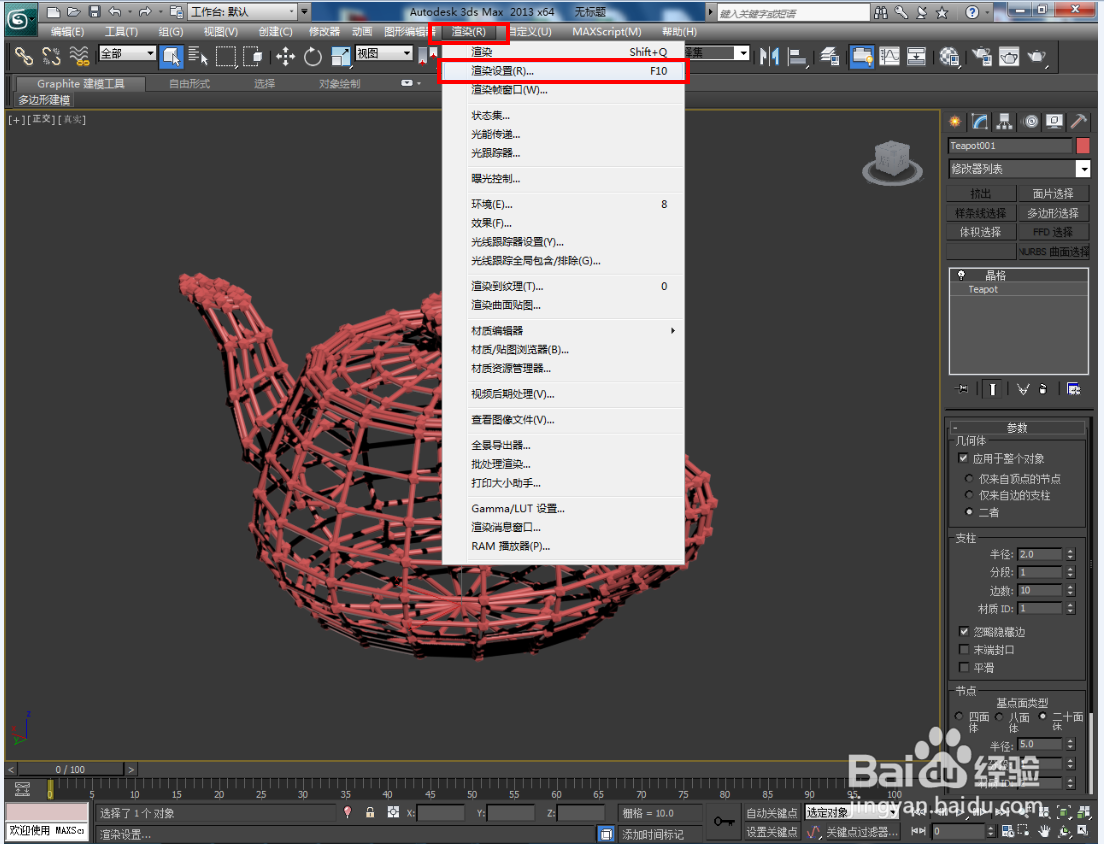
Task: Open the Layer Manager icon
Action: pos(829,56)
